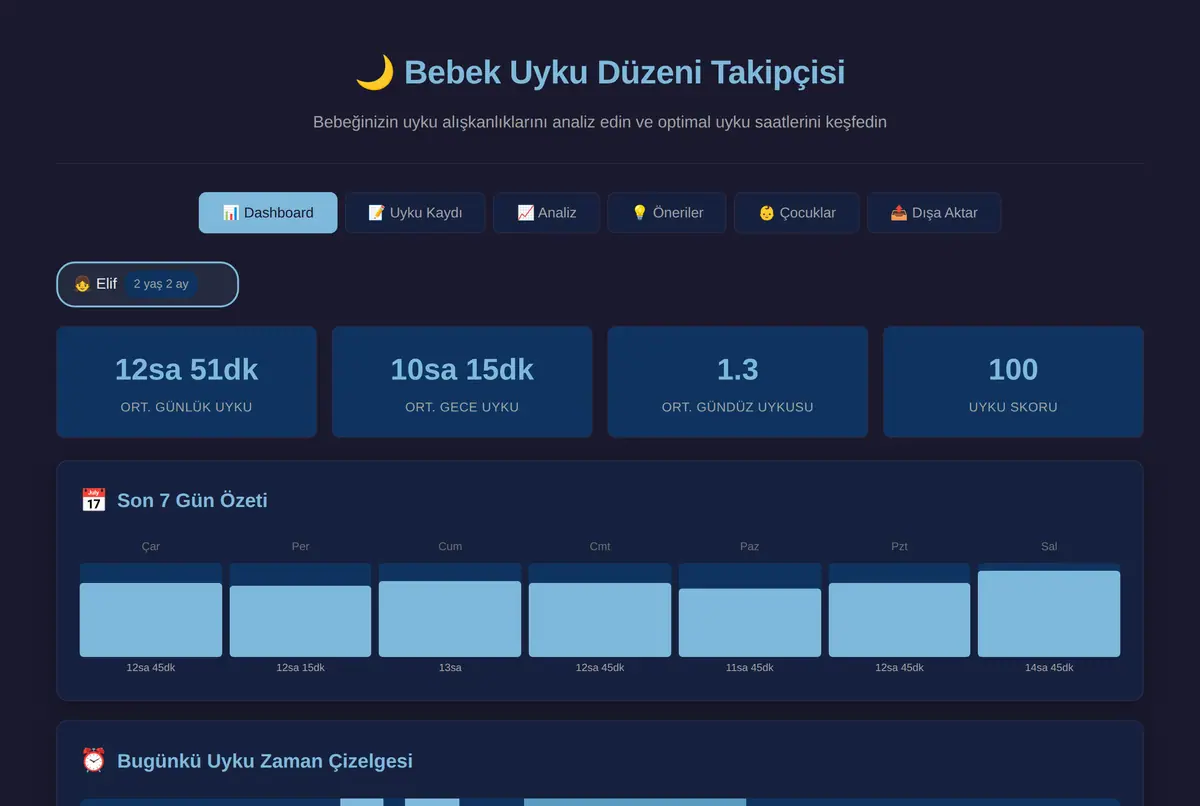The image size is (1200, 806).
Task: Click the alarm clock icon beside Bugünkü Uyku
Action: (93, 760)
